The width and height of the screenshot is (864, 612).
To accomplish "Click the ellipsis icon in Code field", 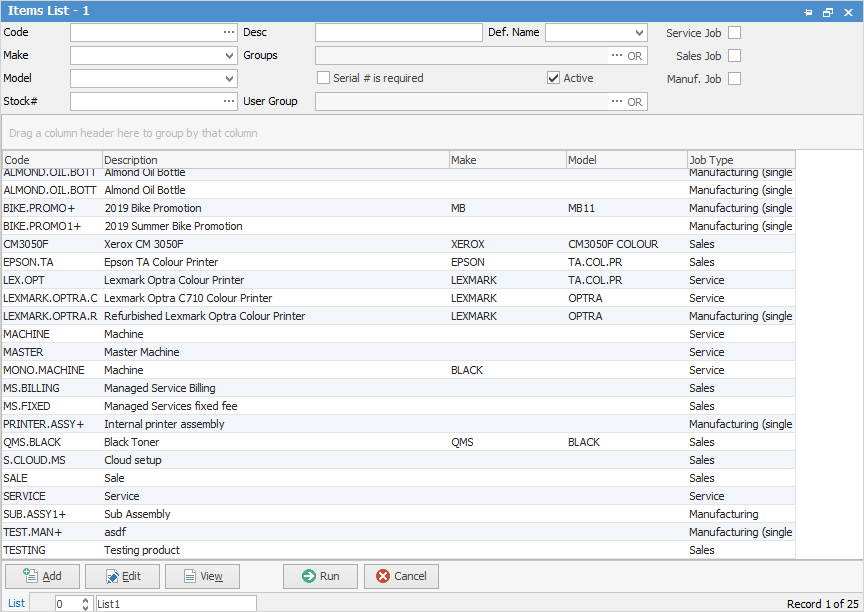I will coord(228,33).
